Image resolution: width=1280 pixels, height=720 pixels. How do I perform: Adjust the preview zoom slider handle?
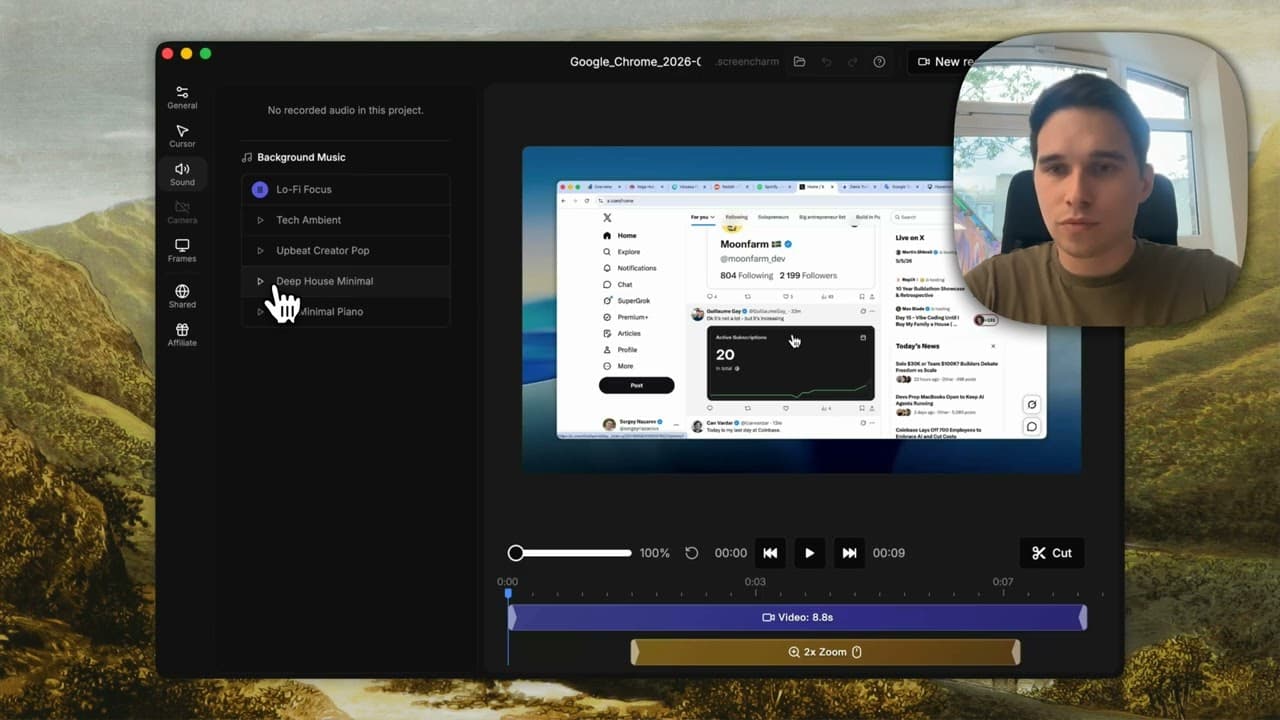516,553
